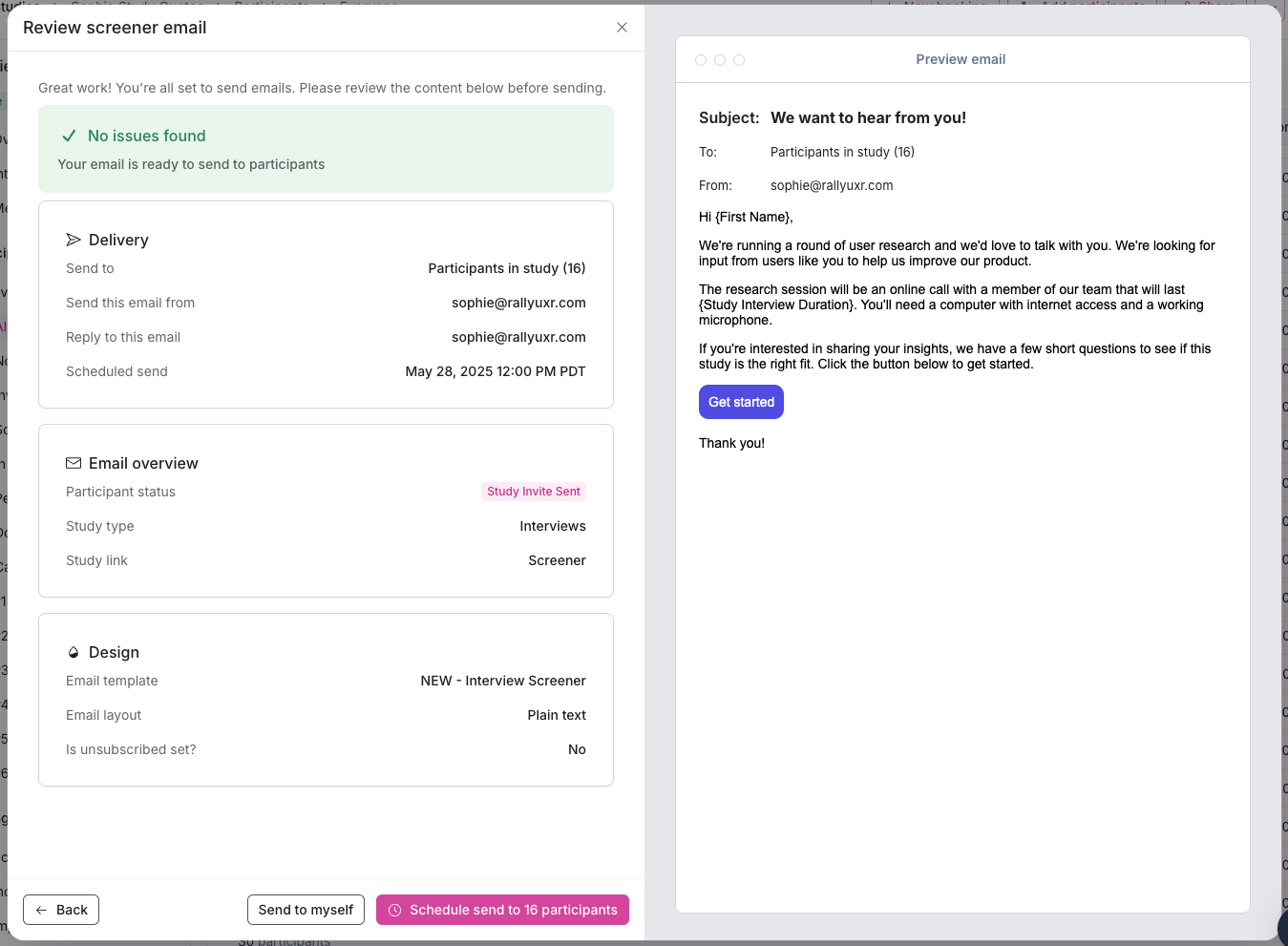Viewport: 1288px width, 946px height.
Task: Click the NEW - Interview Screener template name
Action: click(503, 681)
